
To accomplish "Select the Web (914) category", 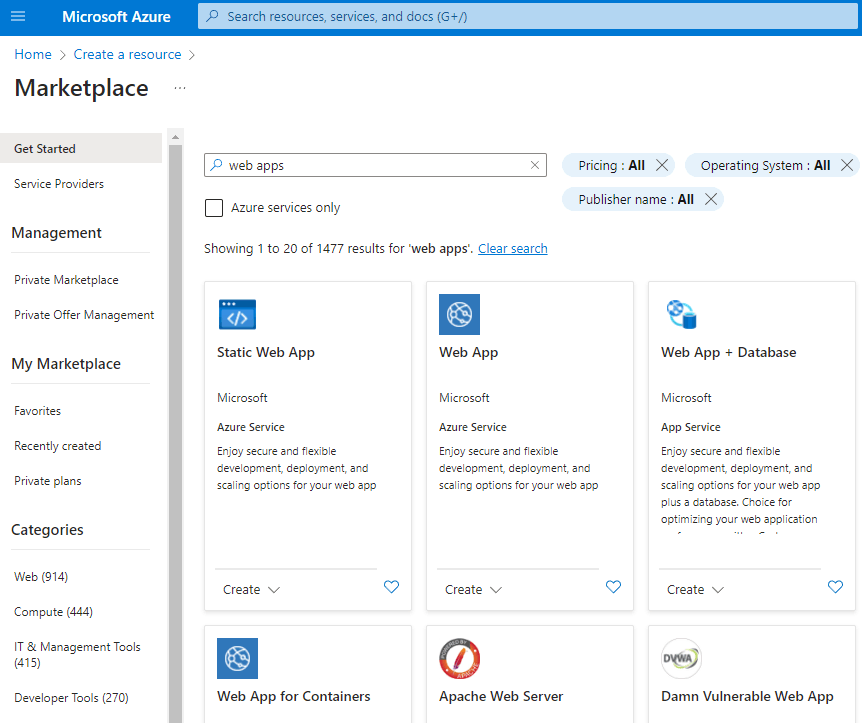I will pos(41,577).
